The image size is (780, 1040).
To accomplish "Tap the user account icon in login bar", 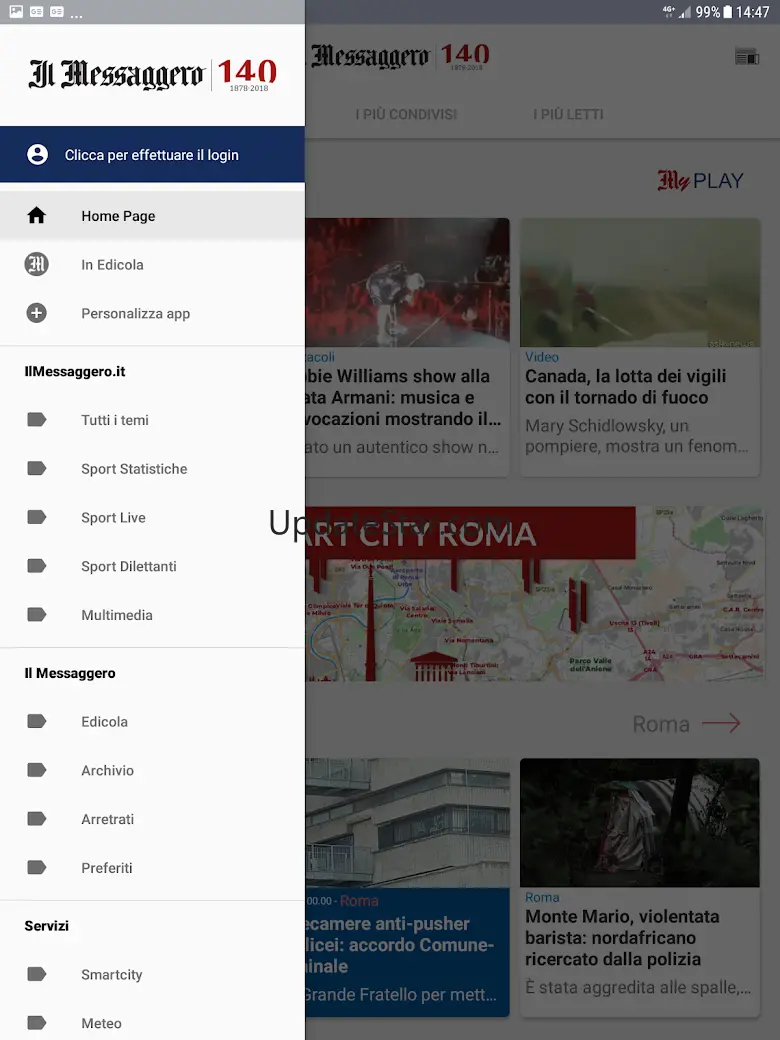I will pyautogui.click(x=37, y=155).
